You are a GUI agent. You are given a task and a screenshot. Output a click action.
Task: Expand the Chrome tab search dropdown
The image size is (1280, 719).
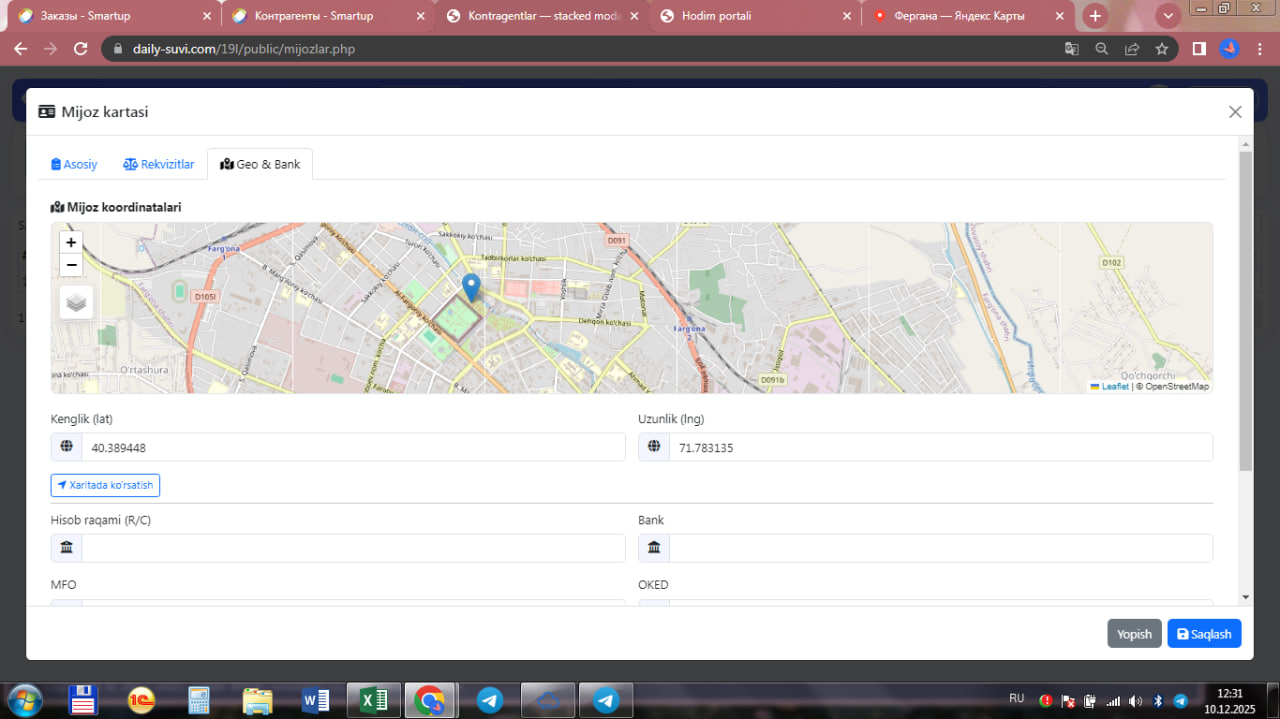(x=1168, y=16)
